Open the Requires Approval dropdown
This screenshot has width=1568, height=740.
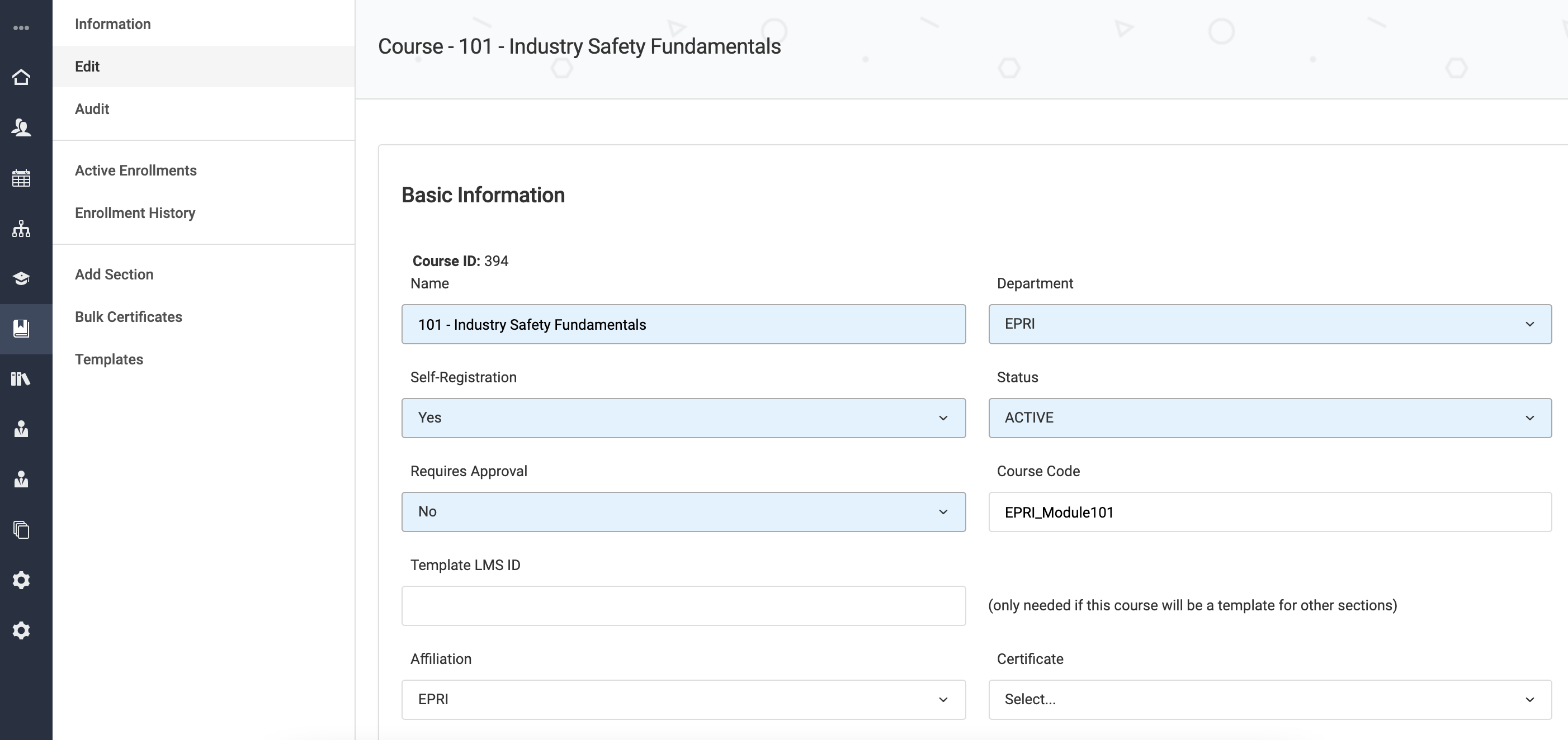pos(683,512)
